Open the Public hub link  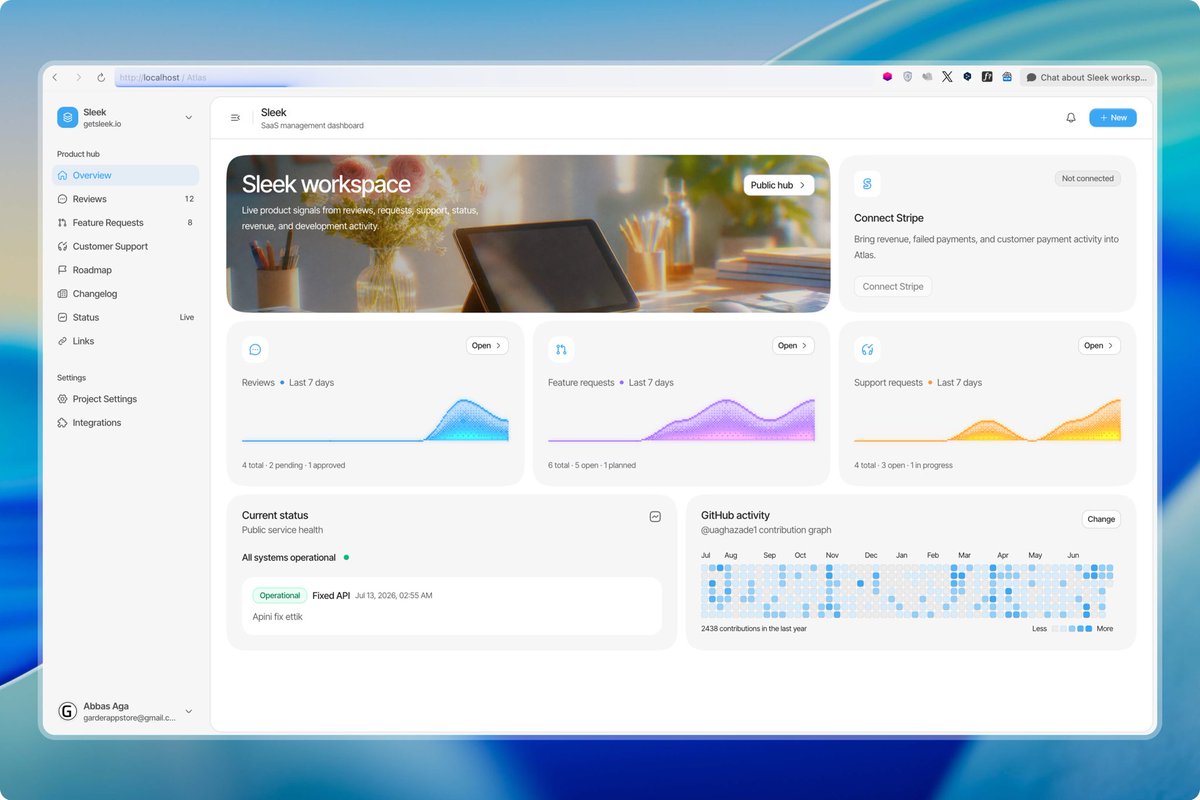click(x=778, y=185)
